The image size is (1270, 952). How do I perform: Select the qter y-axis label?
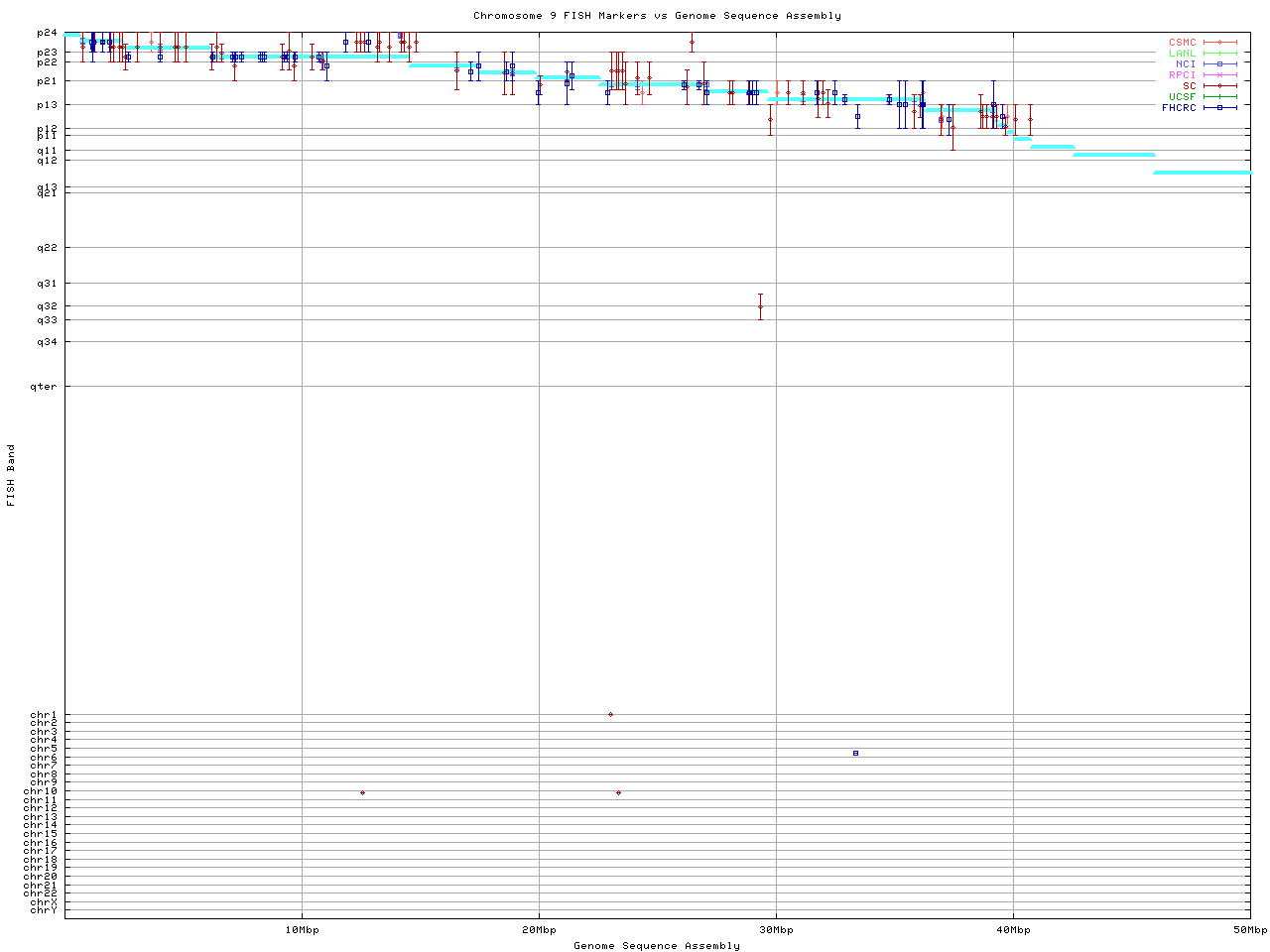pyautogui.click(x=47, y=387)
